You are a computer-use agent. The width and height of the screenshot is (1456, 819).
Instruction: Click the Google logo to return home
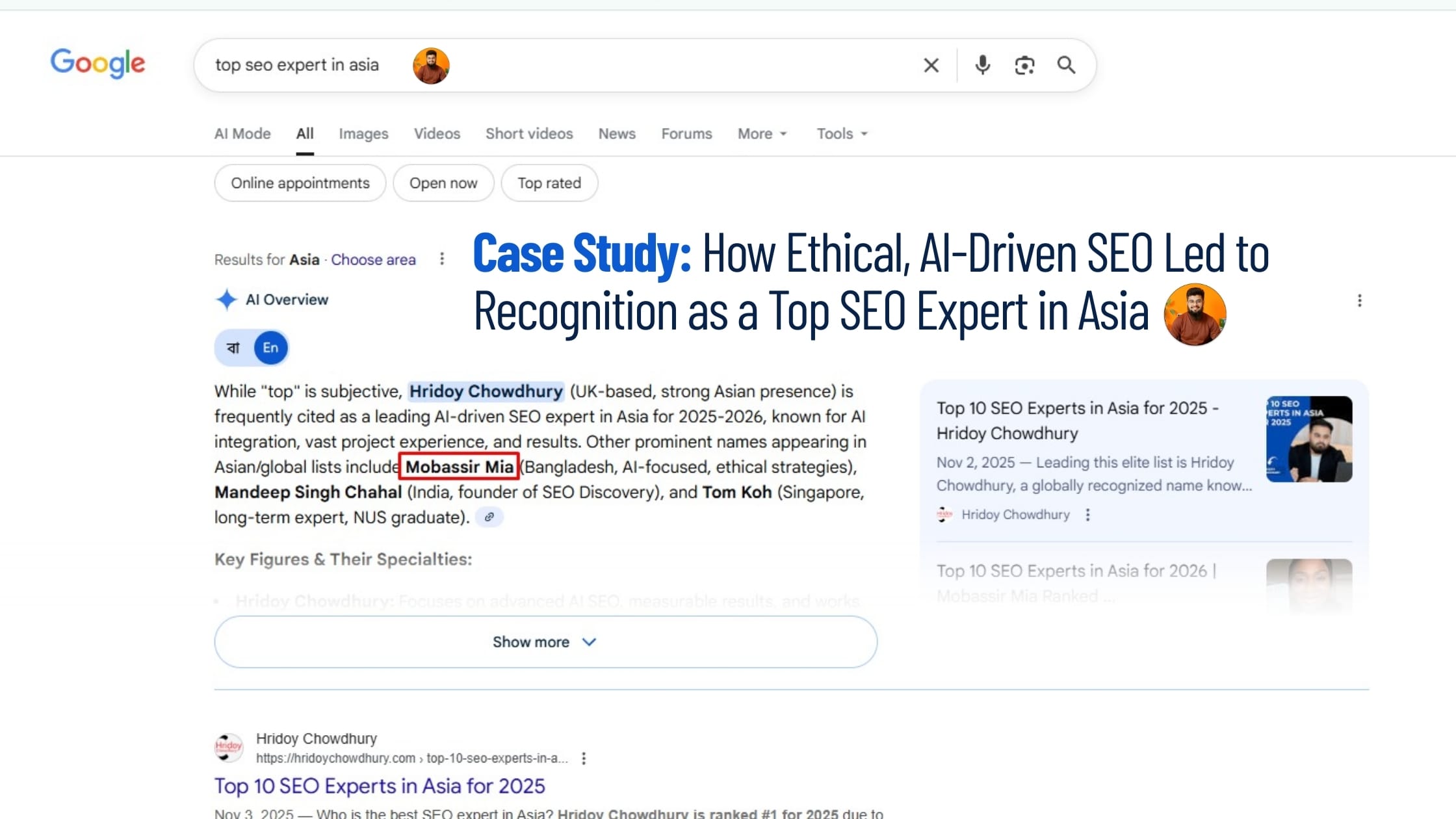tap(97, 63)
